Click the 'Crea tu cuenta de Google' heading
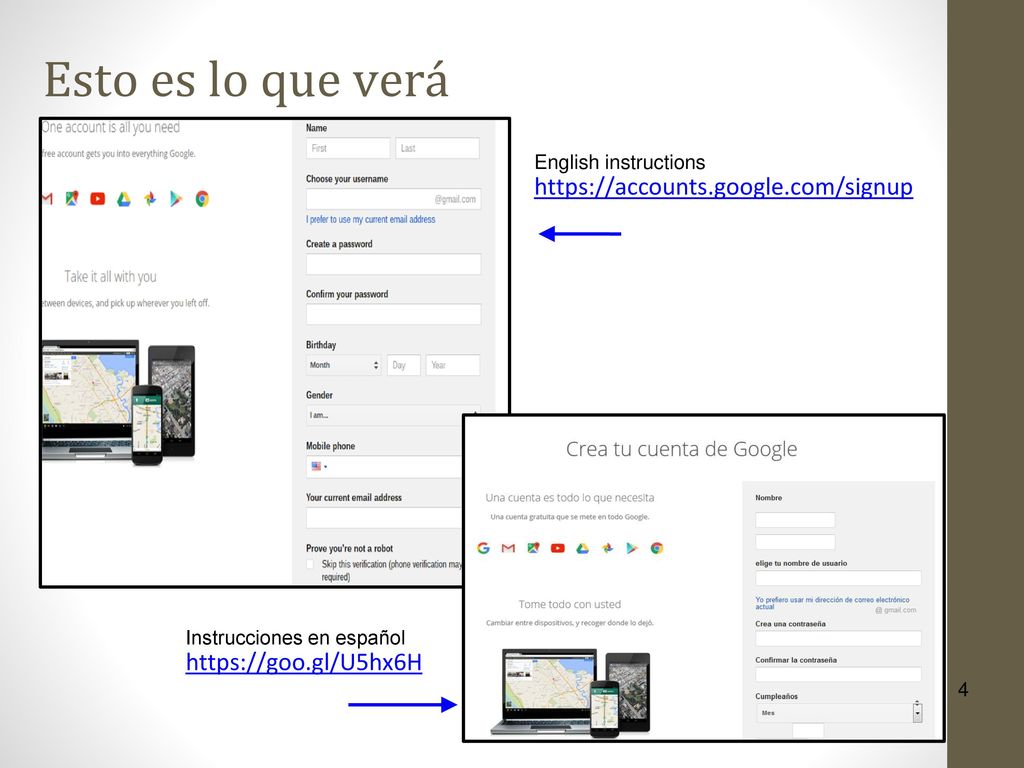 681,449
